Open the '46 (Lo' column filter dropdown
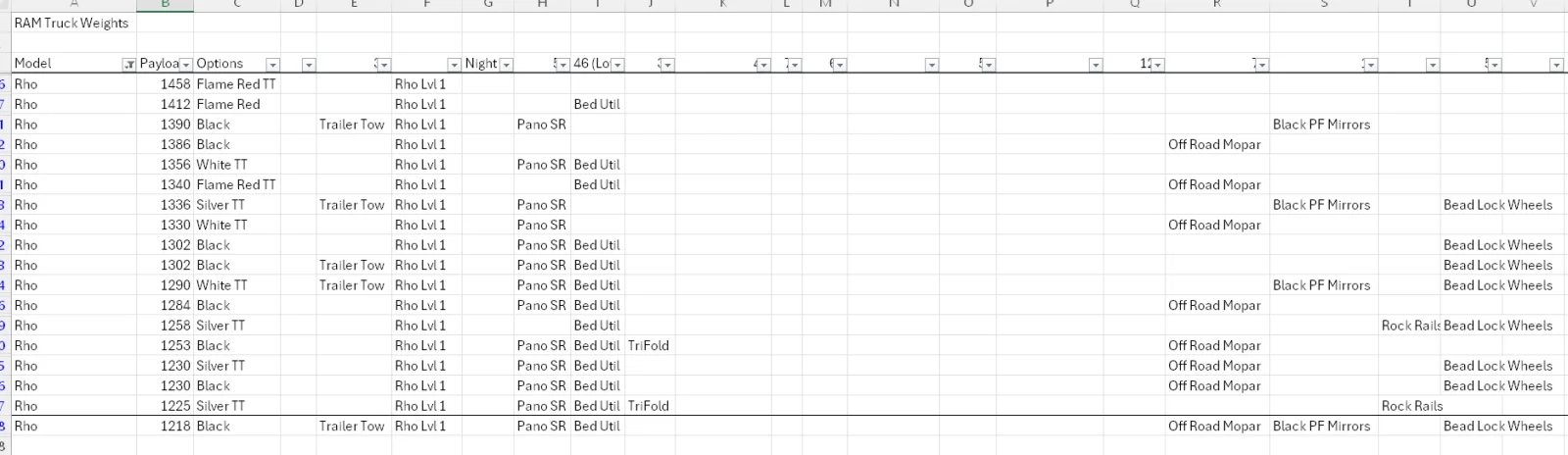1568x455 pixels. (x=617, y=65)
